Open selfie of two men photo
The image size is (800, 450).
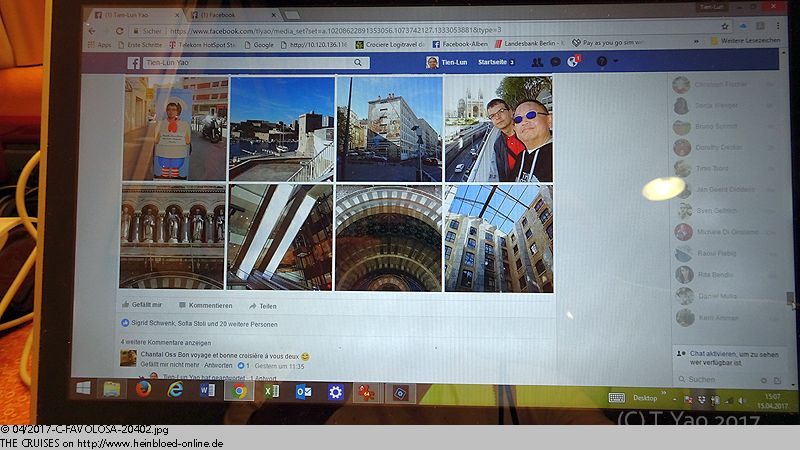pyautogui.click(x=499, y=129)
